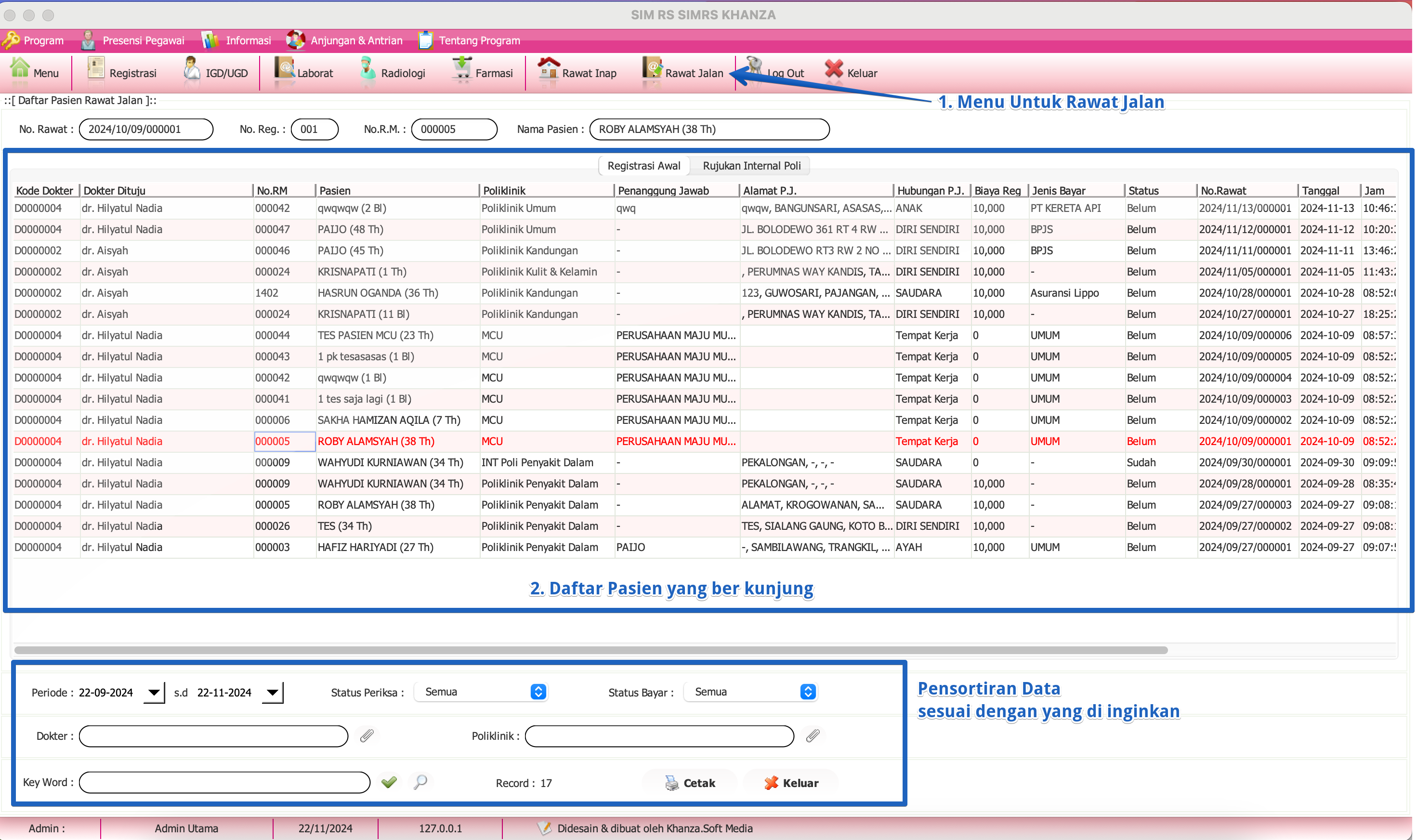Select row HASRUN OGANDA (36 Th)

(x=704, y=293)
